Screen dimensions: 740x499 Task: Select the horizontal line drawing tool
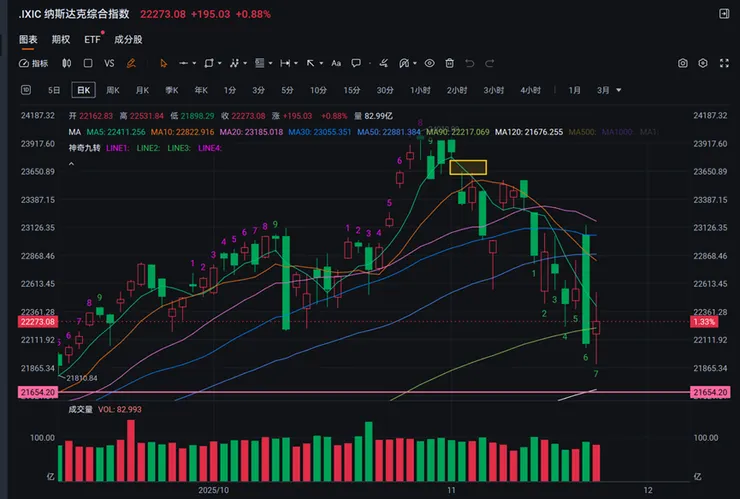183,63
